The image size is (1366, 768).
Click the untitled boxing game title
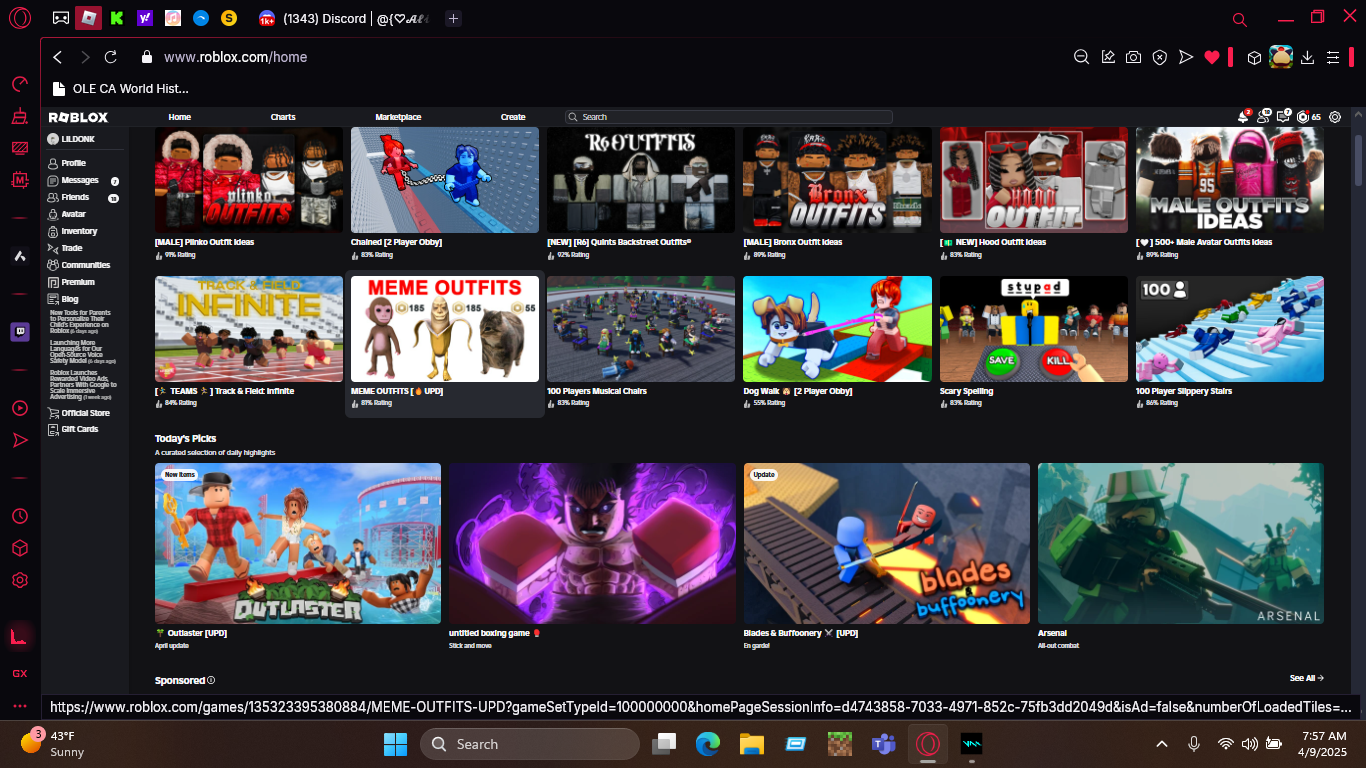493,633
